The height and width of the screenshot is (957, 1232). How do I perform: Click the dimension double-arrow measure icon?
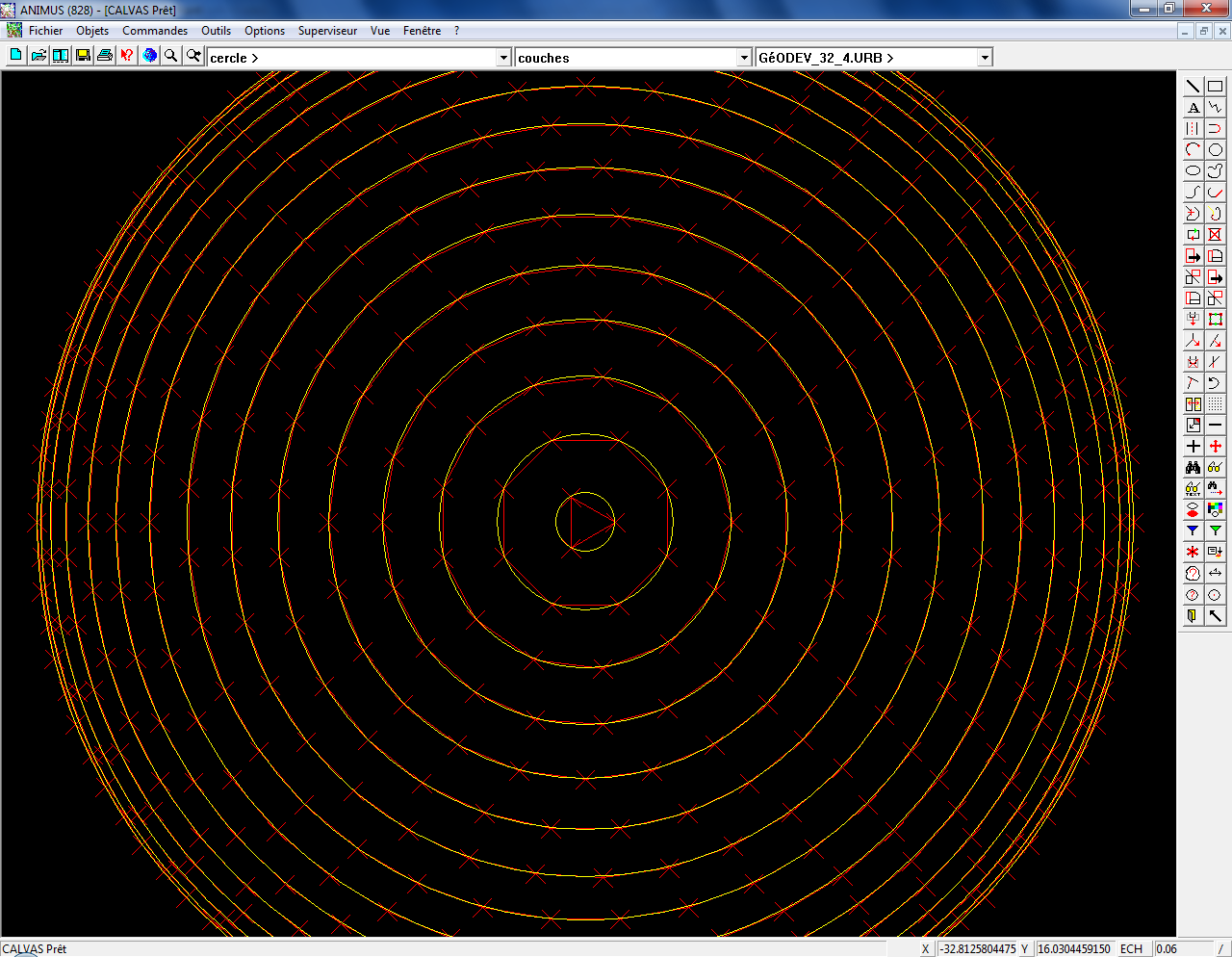[x=1216, y=574]
